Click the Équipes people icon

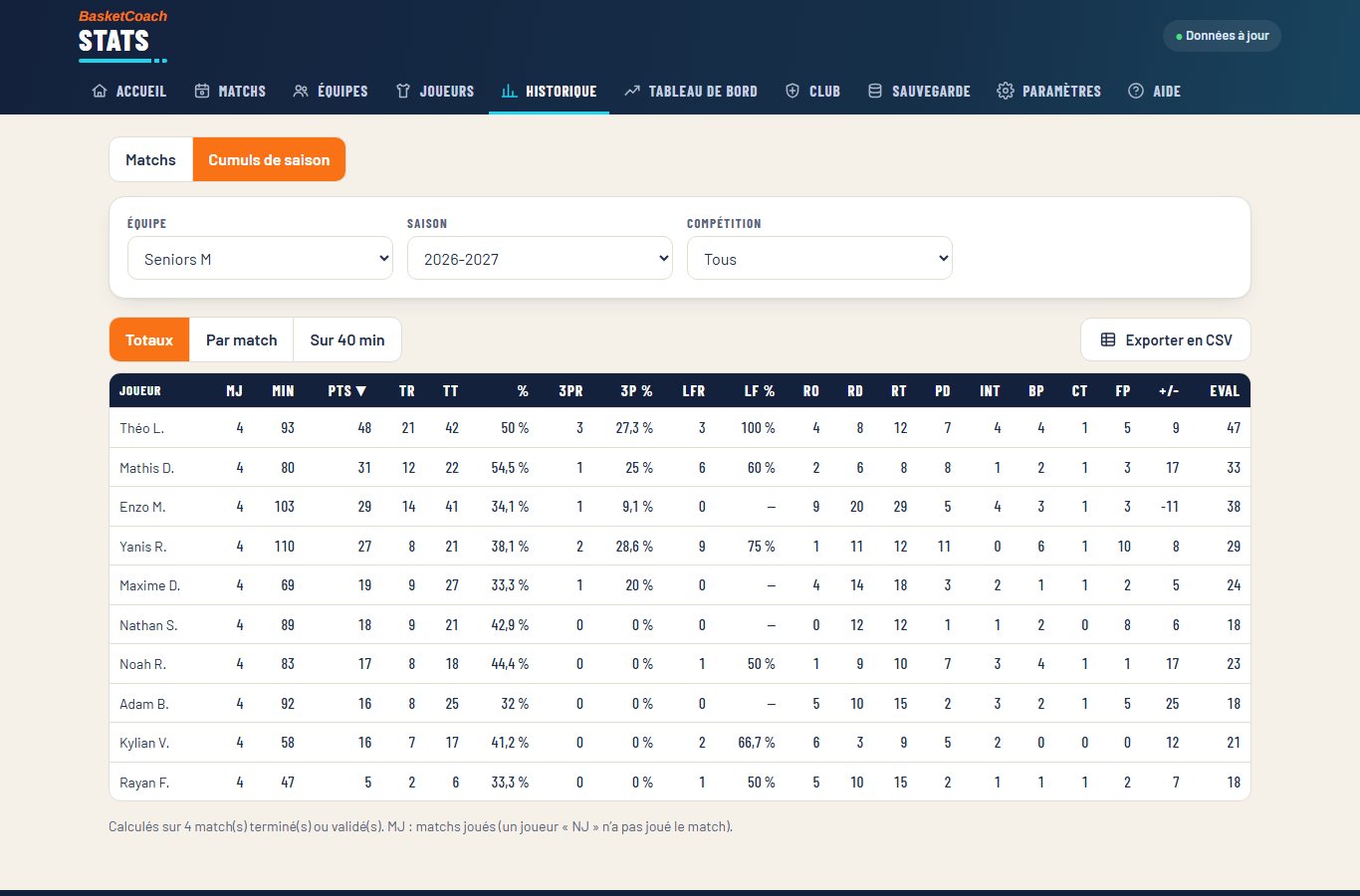[x=301, y=91]
